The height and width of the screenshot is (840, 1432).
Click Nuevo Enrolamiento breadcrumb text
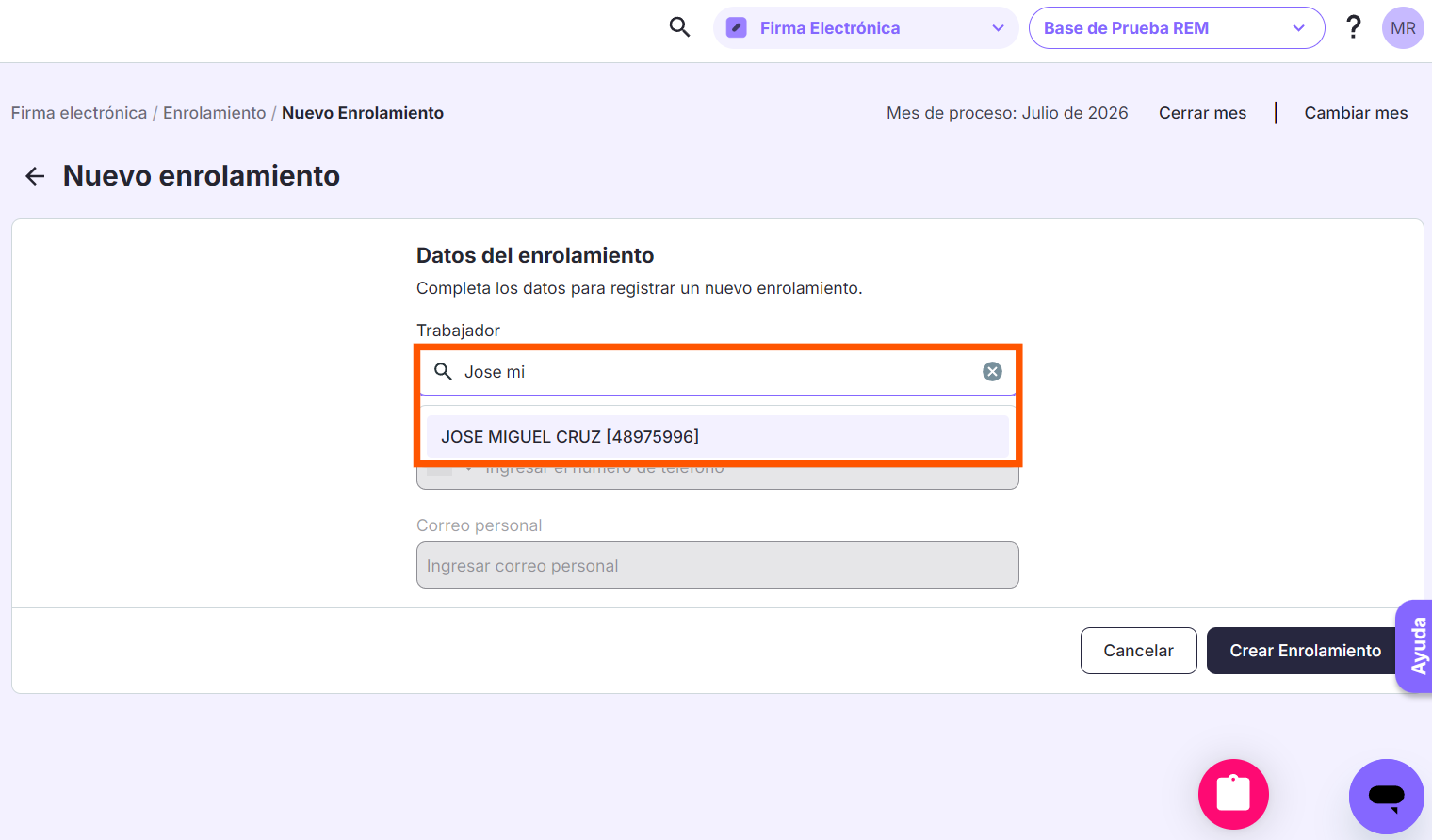[363, 113]
